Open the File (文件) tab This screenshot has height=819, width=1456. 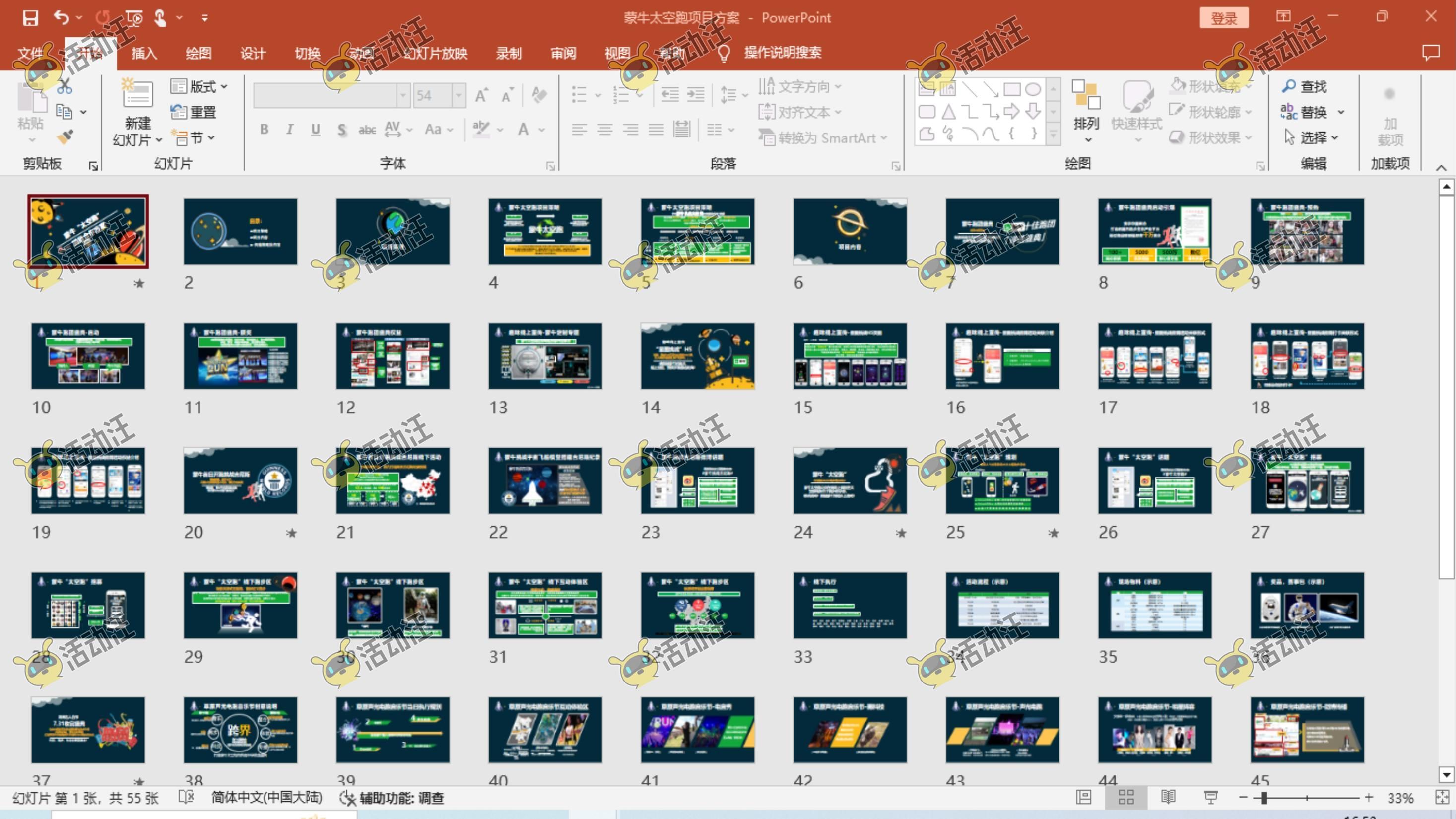(31, 53)
